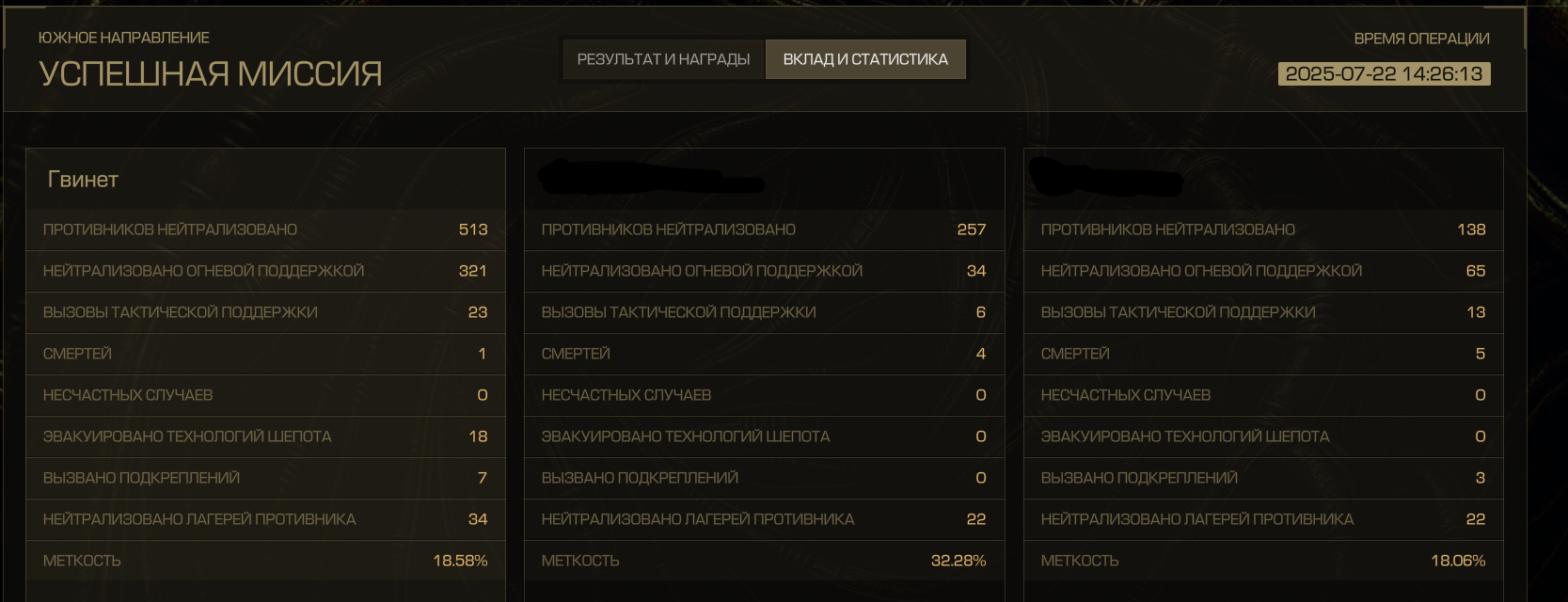
Task: Click the third player's fire support value 65
Action: click(x=1476, y=271)
